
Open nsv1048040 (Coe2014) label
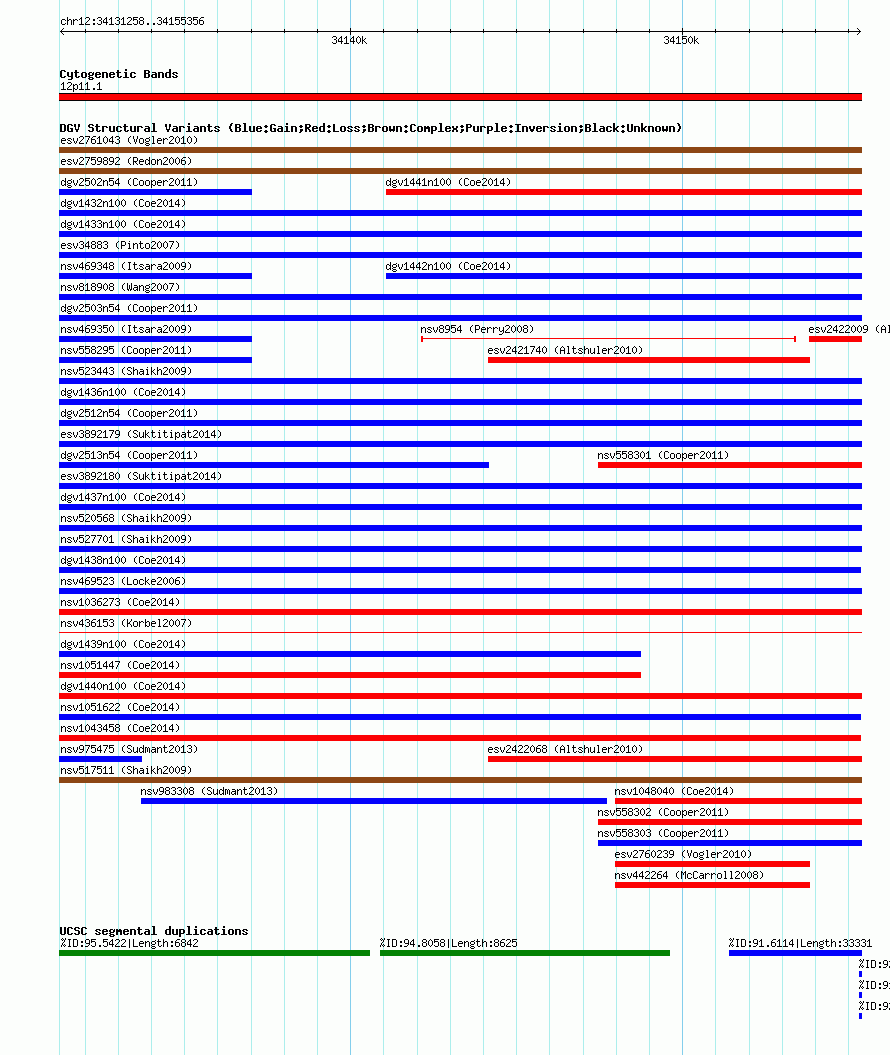point(674,791)
